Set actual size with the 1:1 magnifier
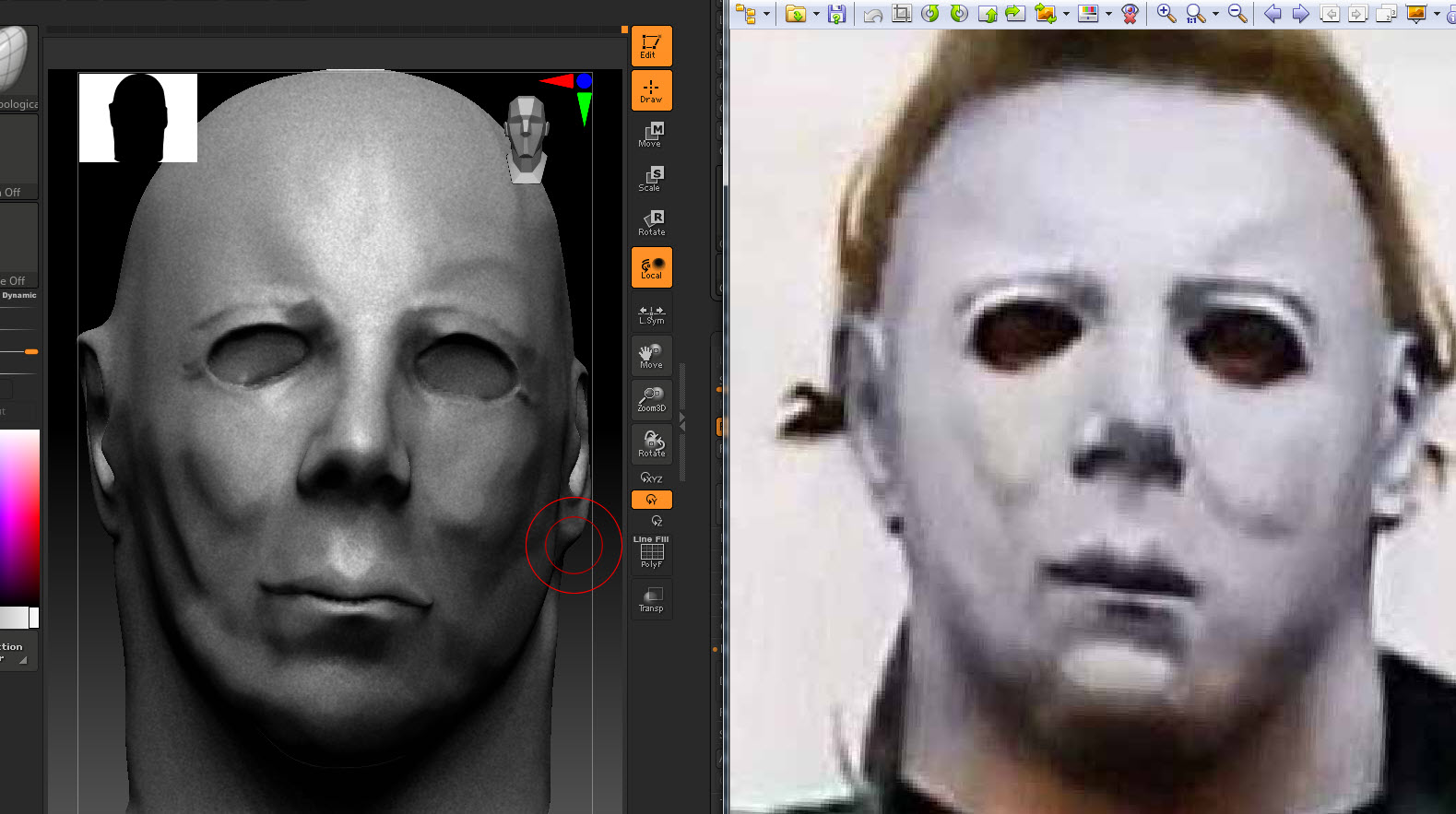This screenshot has width=1456, height=814. point(1195,14)
